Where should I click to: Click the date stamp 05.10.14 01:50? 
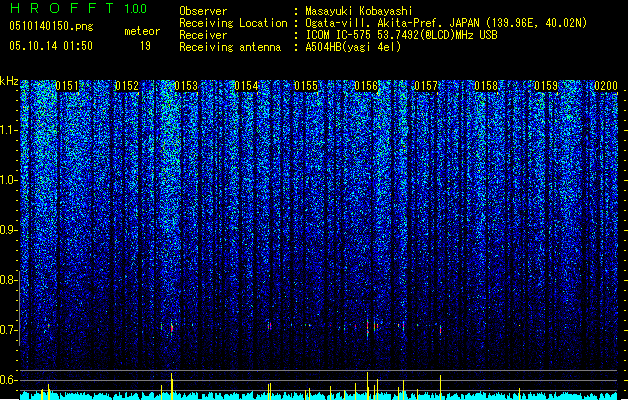(51, 46)
